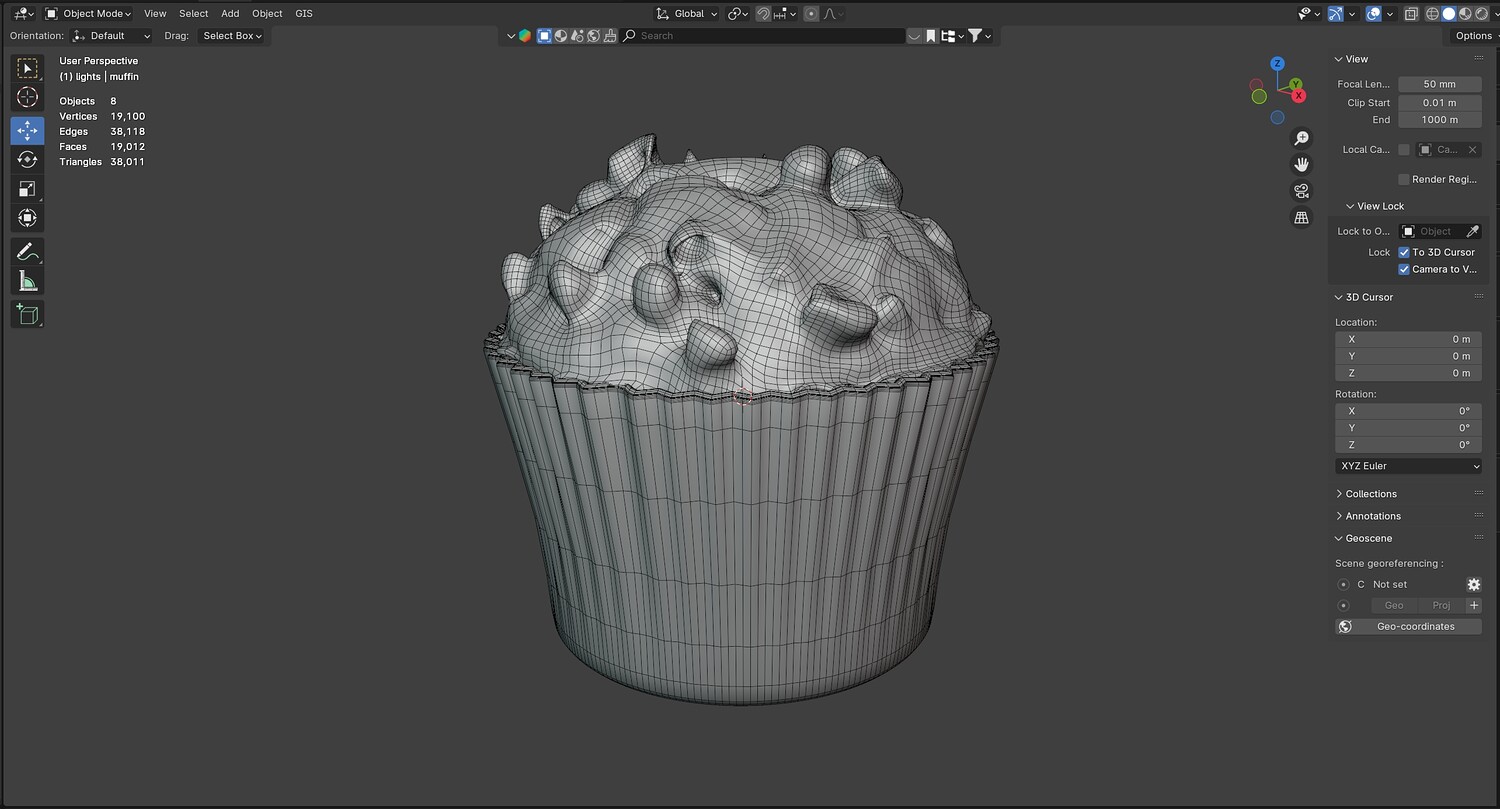Open the Add menu
Viewport: 1500px width, 809px height.
click(230, 14)
